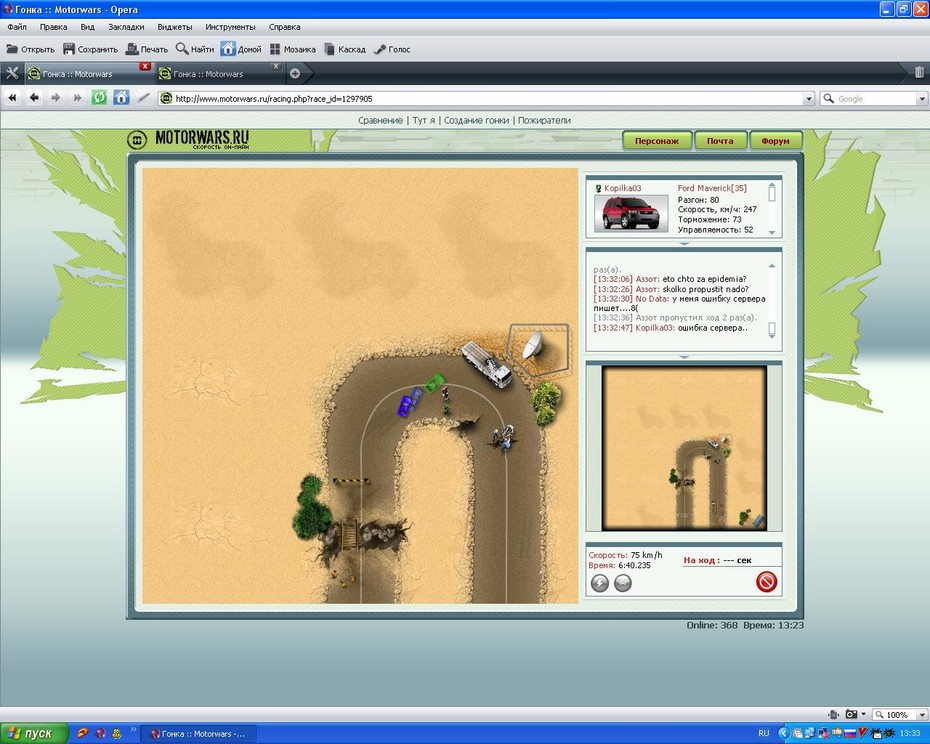This screenshot has width=930, height=744.
Task: Open a new tab with plus button
Action: [295, 74]
